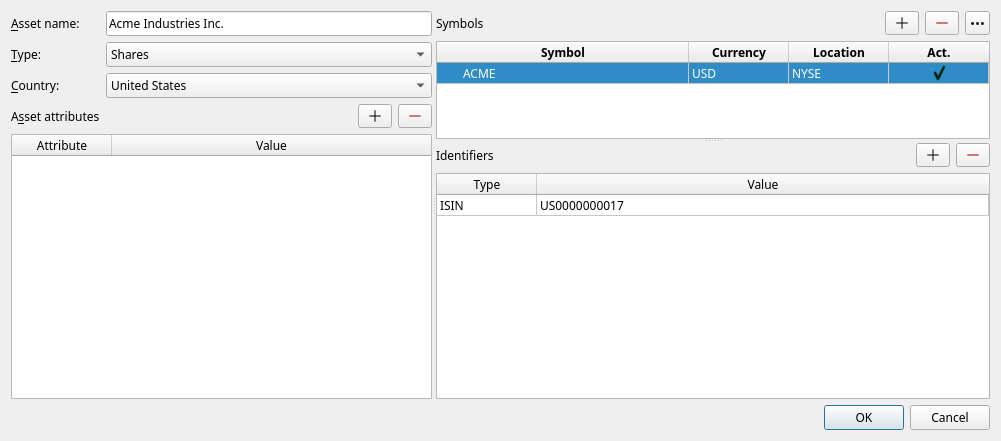Click the asset attributes Value column header
Screen dimensions: 1001x441
(271, 146)
